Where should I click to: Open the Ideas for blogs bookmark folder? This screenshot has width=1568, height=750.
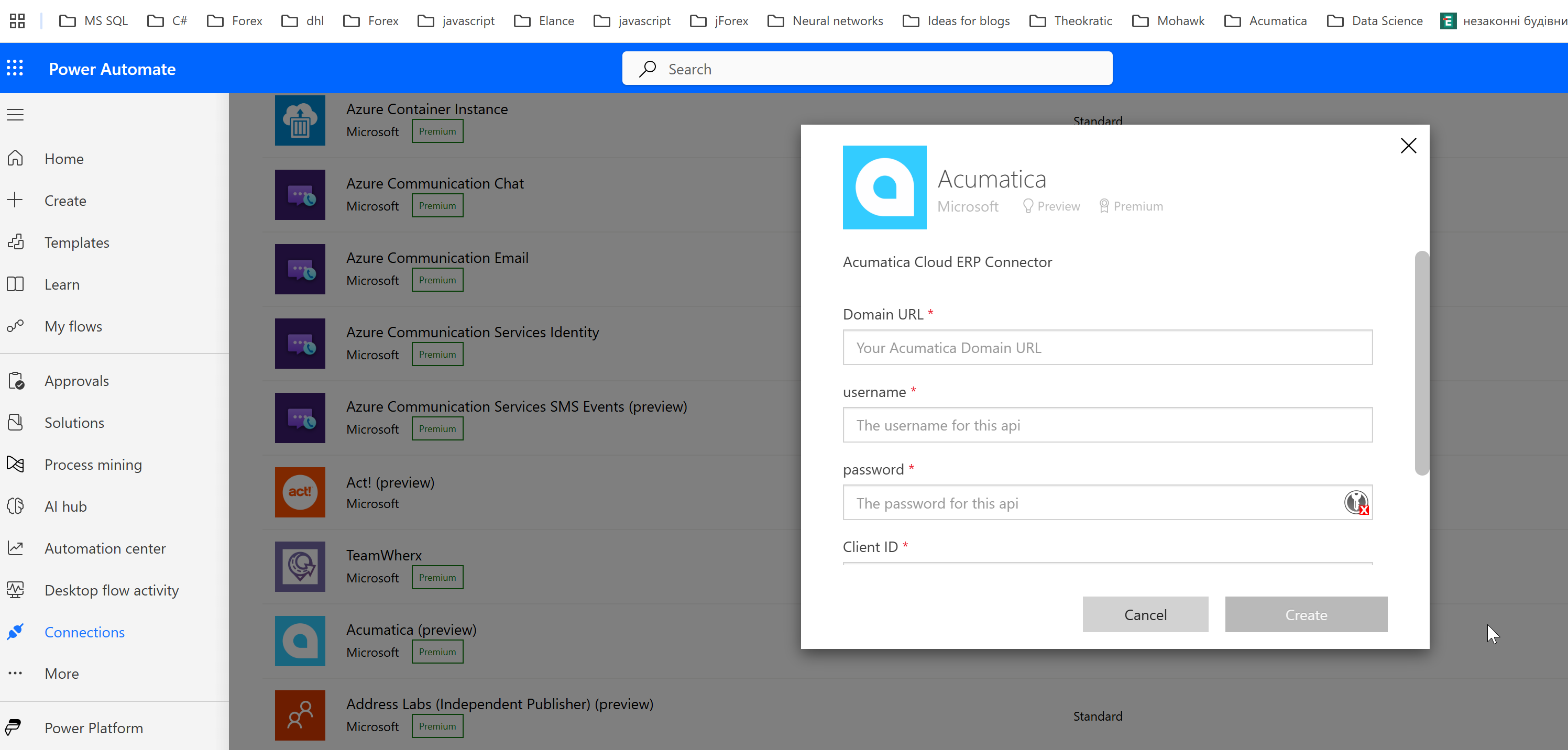pyautogui.click(x=956, y=21)
